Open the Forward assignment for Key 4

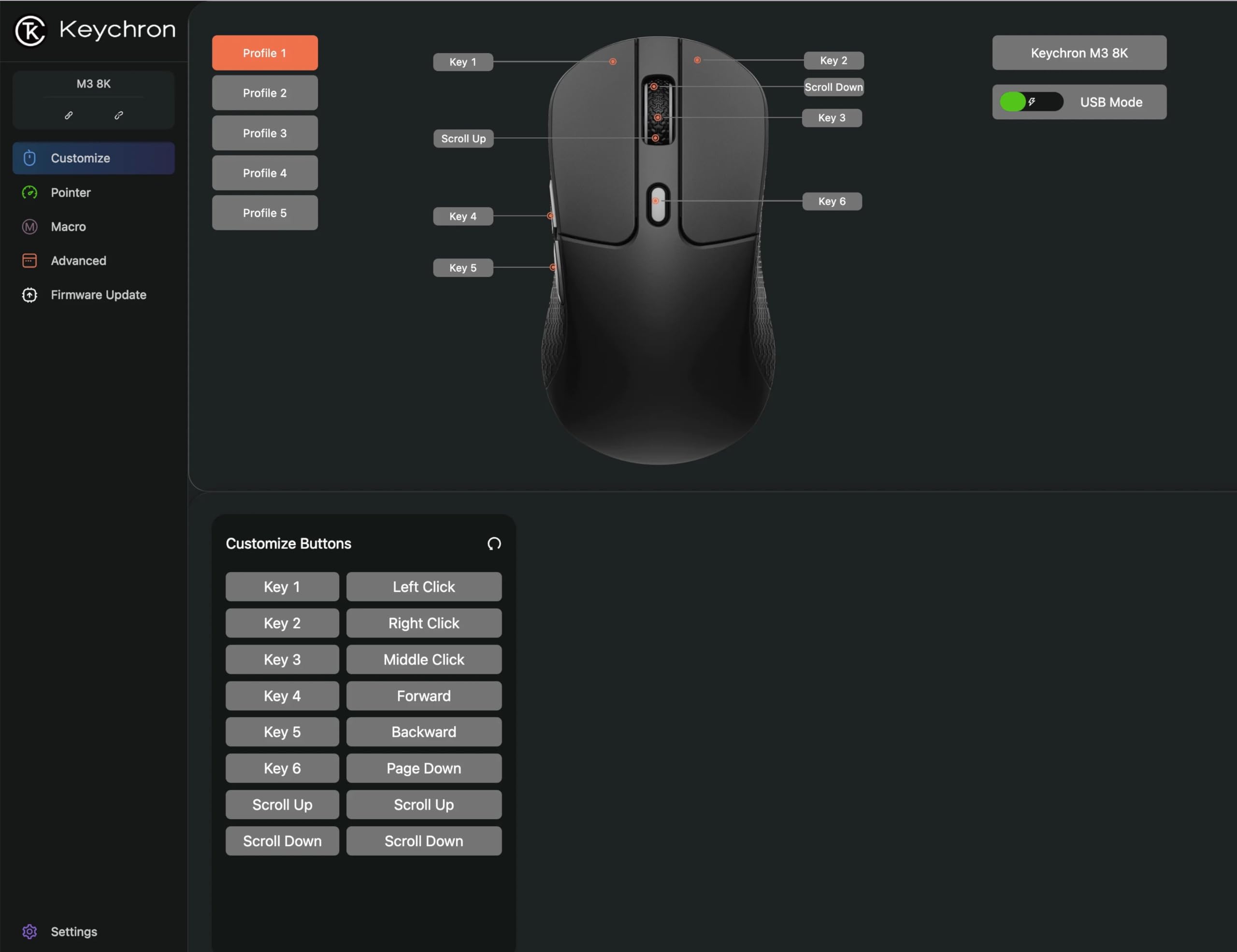point(424,695)
